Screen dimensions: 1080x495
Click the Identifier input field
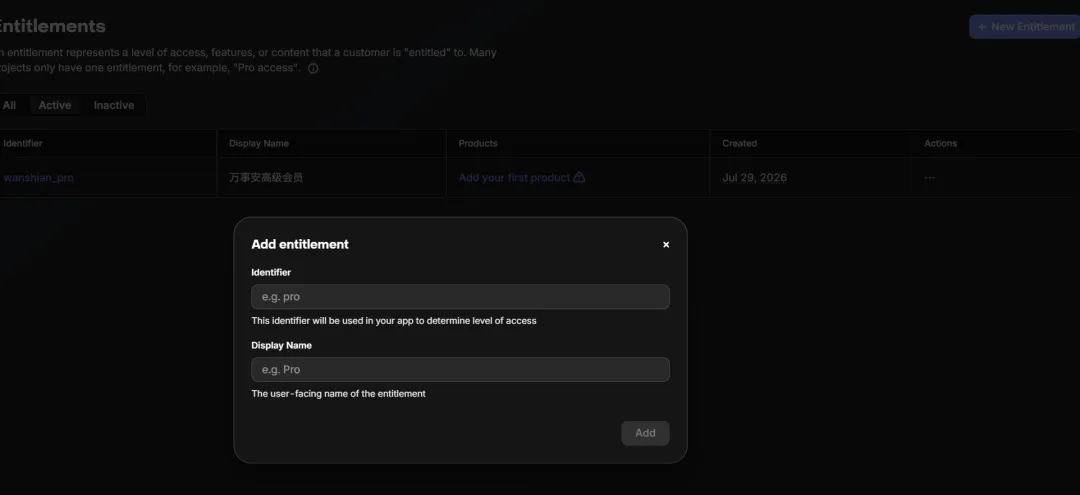(x=460, y=297)
